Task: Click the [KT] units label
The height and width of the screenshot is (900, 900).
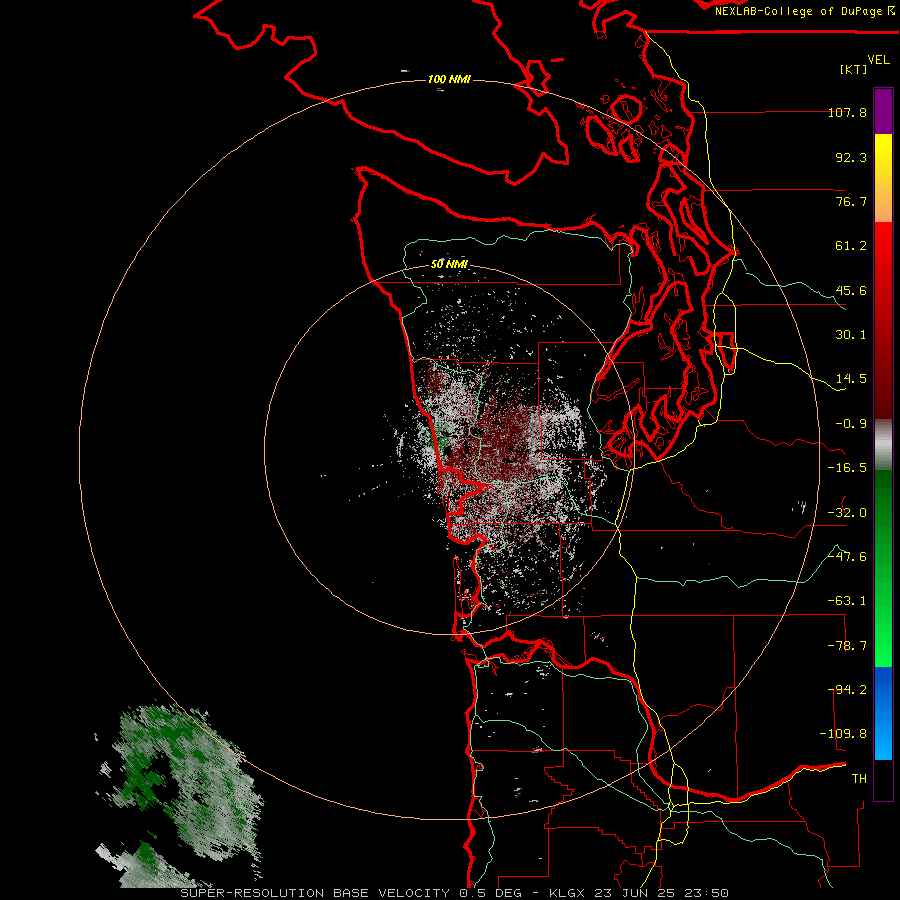Action: tap(854, 69)
